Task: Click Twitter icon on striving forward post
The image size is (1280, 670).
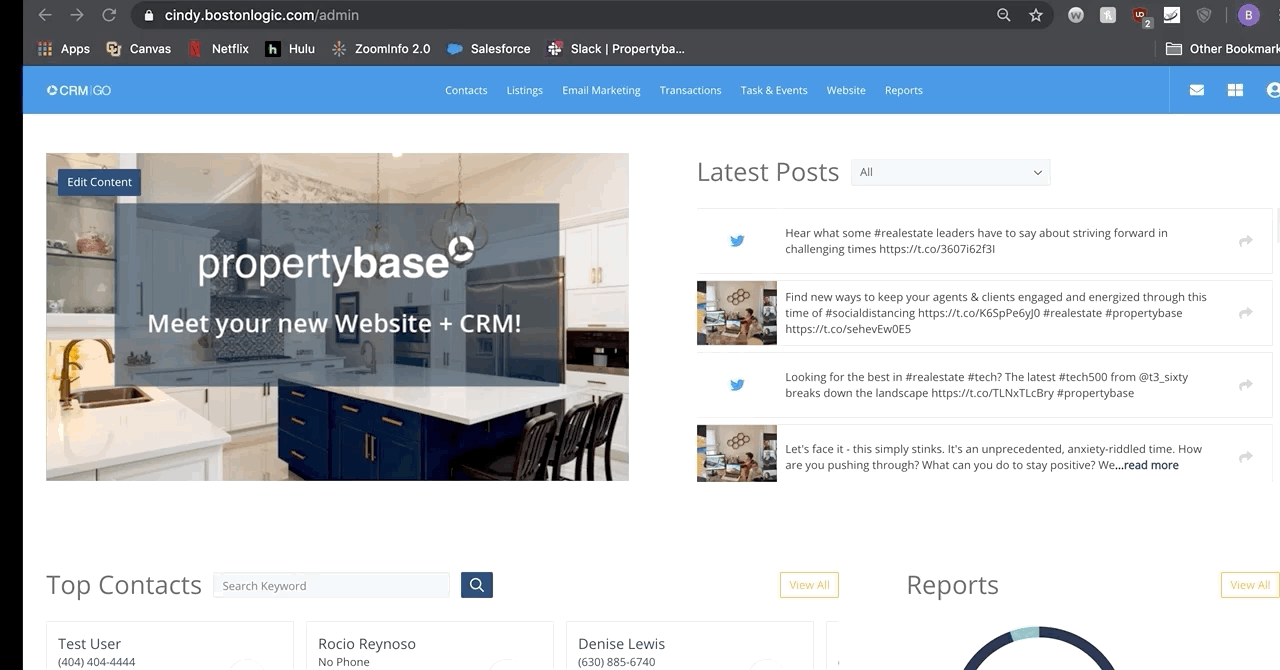Action: coord(737,241)
